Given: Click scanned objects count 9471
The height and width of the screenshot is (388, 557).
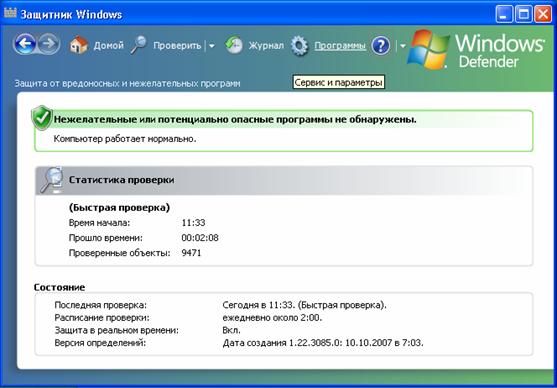Looking at the screenshot, I should [x=191, y=253].
